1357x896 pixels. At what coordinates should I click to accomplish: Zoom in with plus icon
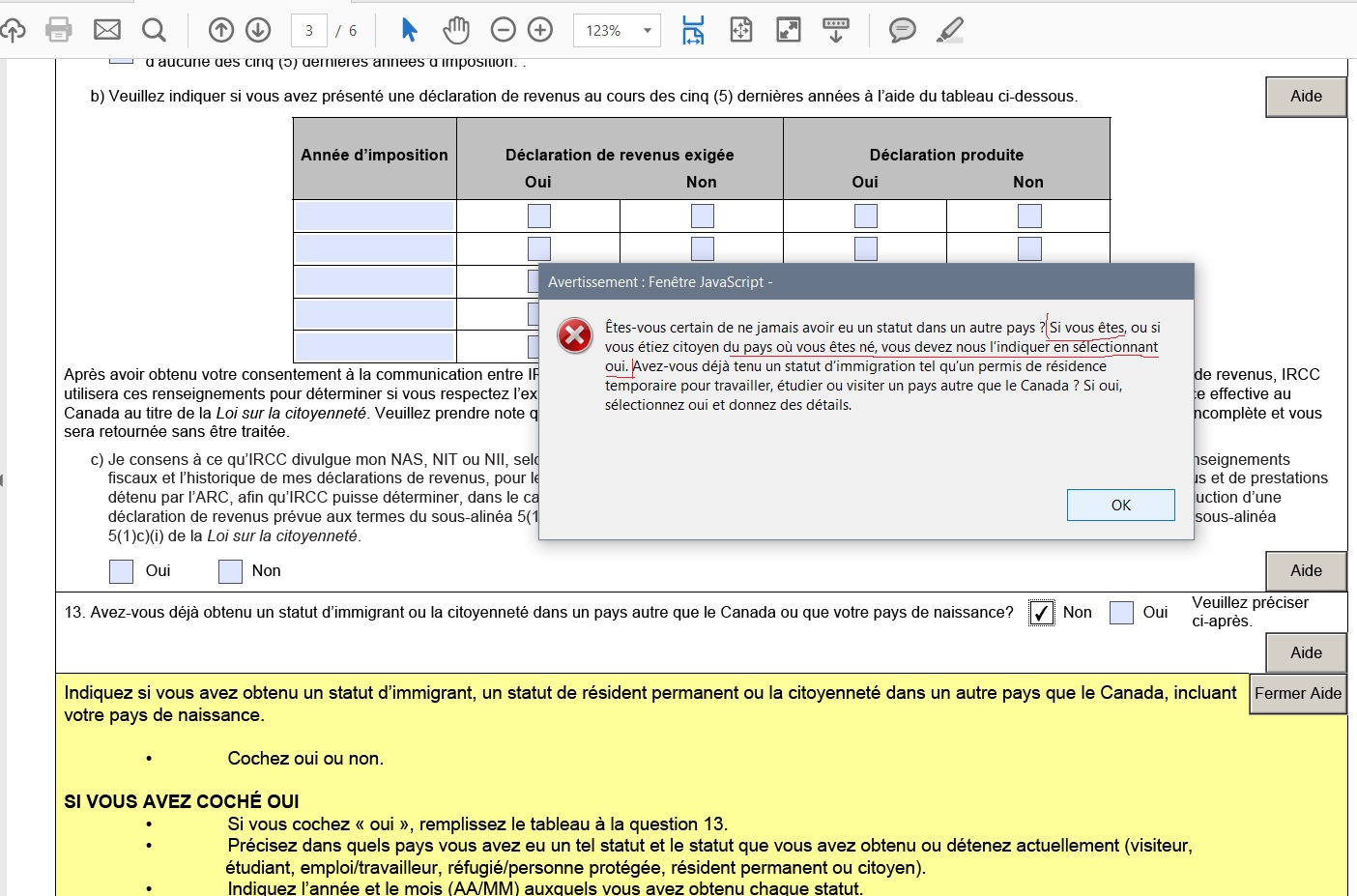tap(540, 30)
